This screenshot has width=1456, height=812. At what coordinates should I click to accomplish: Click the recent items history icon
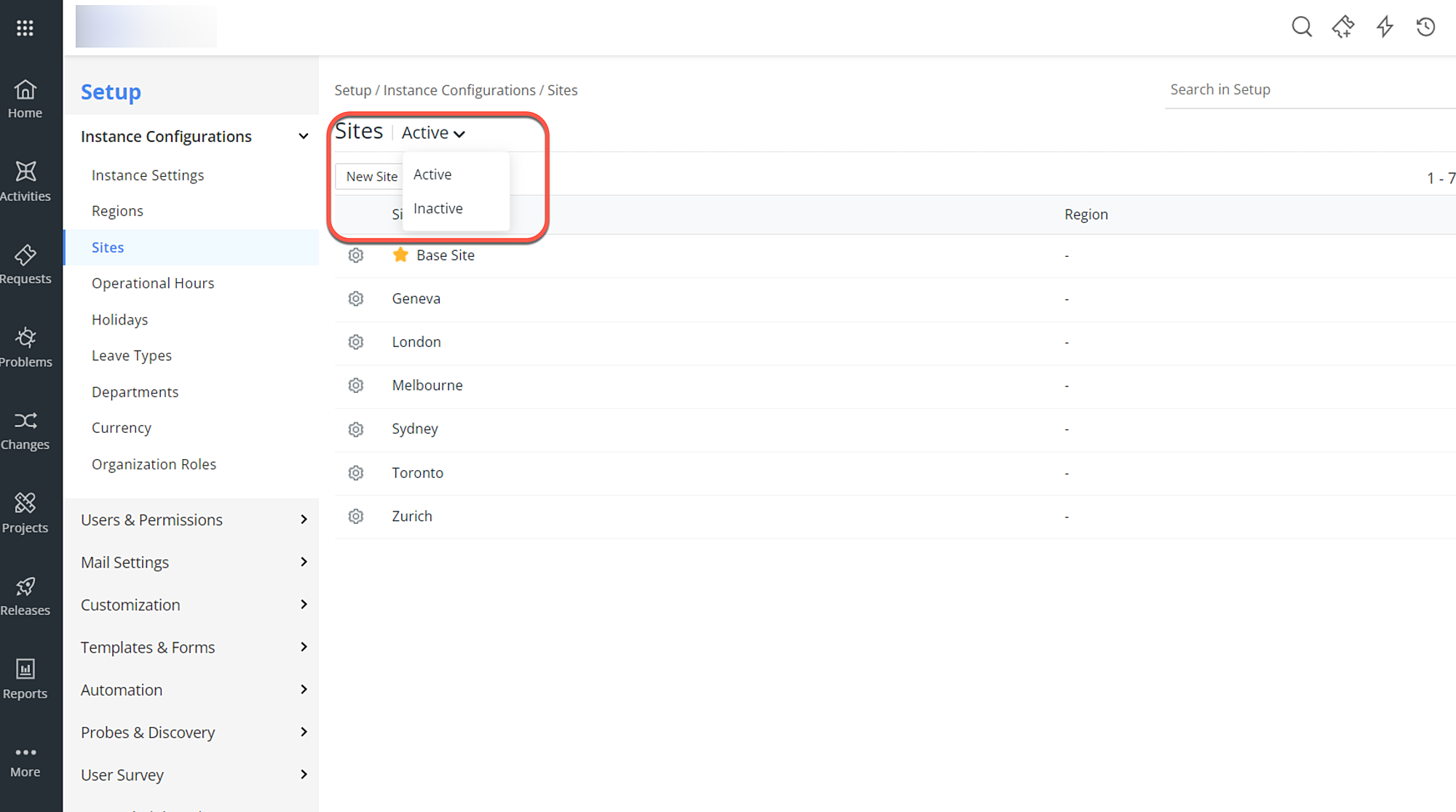pyautogui.click(x=1425, y=26)
